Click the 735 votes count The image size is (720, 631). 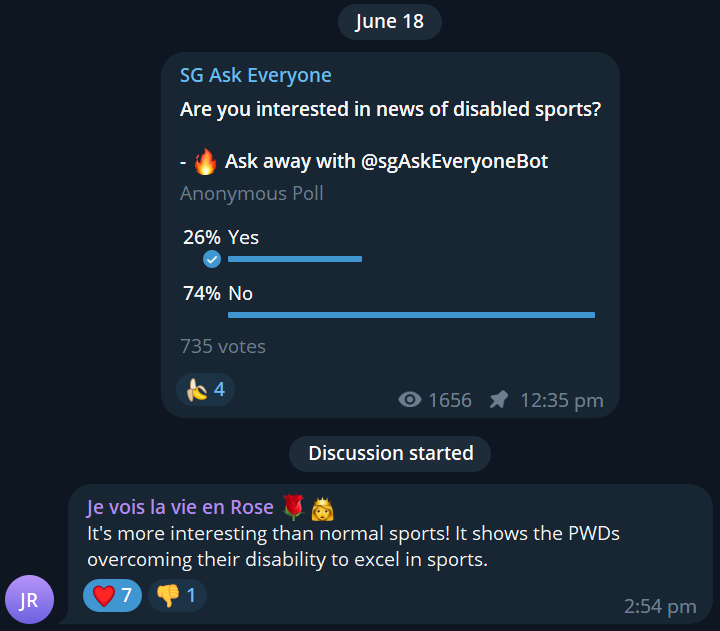click(223, 346)
